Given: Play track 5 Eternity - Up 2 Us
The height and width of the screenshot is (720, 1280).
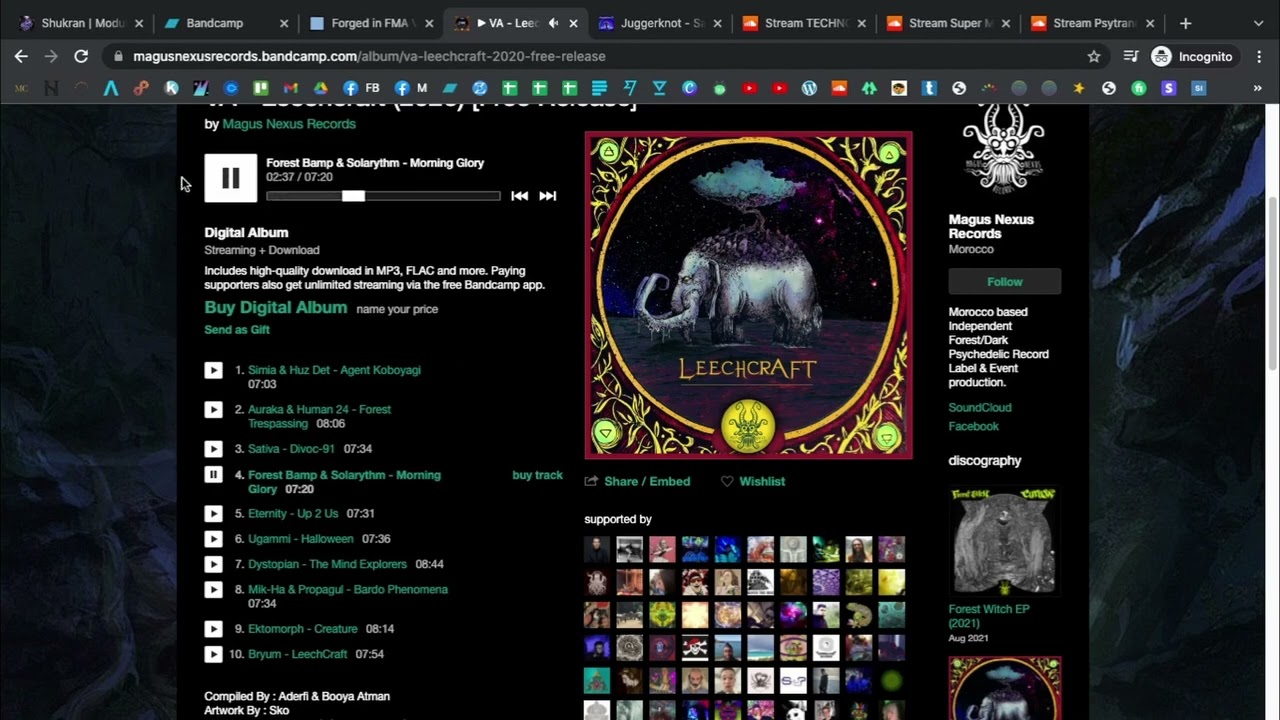Looking at the screenshot, I should [x=213, y=513].
